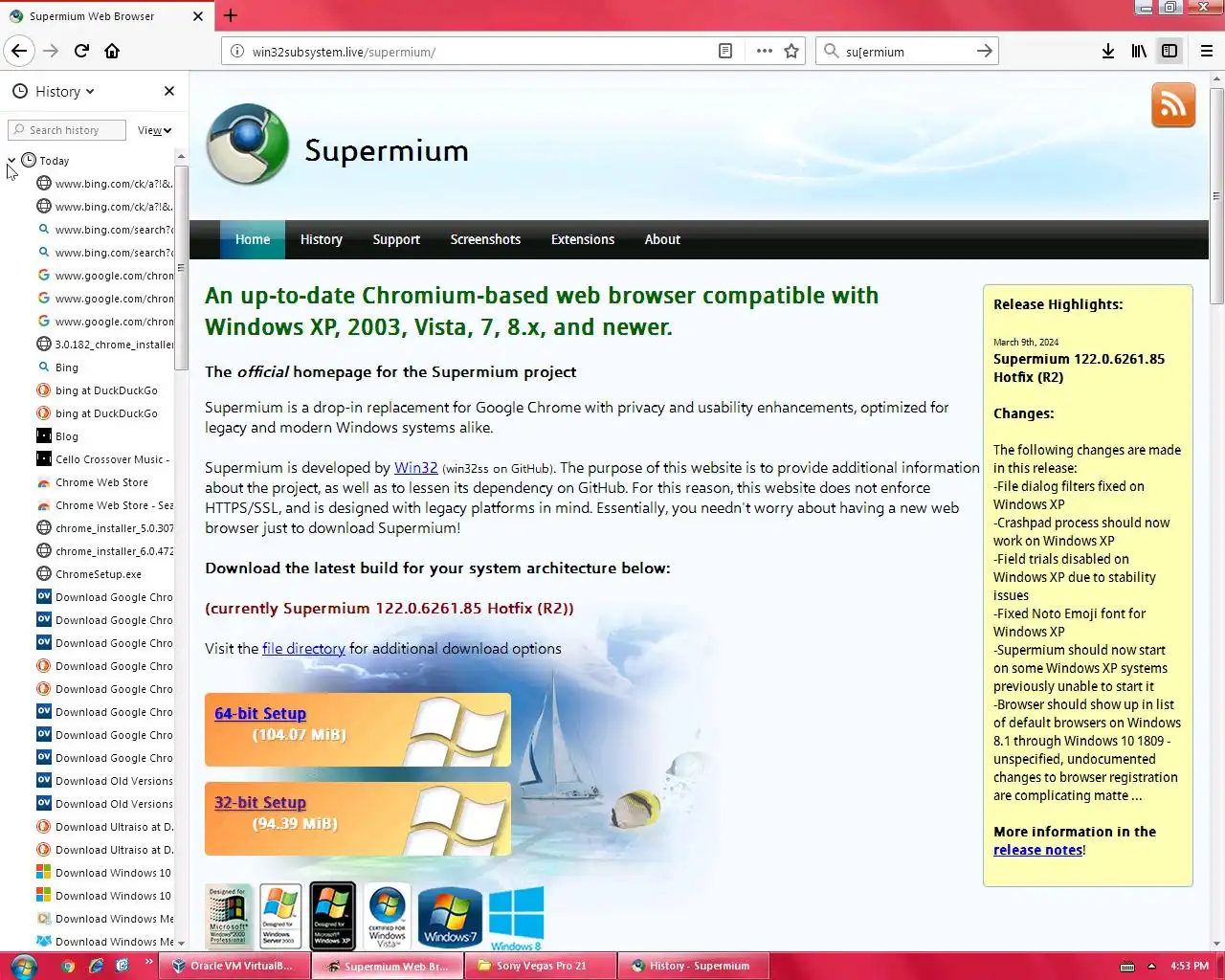Image resolution: width=1225 pixels, height=980 pixels.
Task: Click the forward navigation arrow
Action: [x=51, y=51]
